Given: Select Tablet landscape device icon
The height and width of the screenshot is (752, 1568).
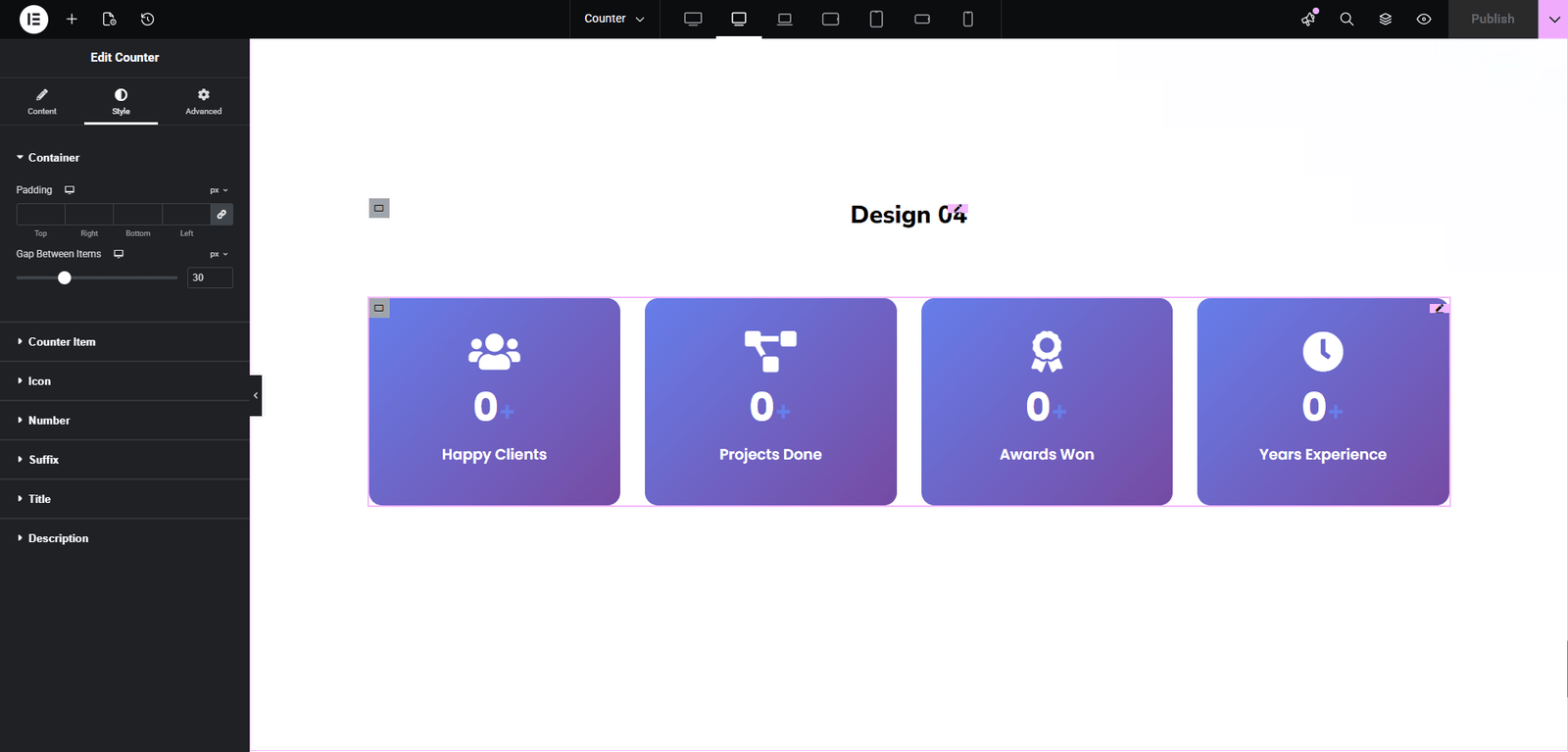Looking at the screenshot, I should pos(831,19).
